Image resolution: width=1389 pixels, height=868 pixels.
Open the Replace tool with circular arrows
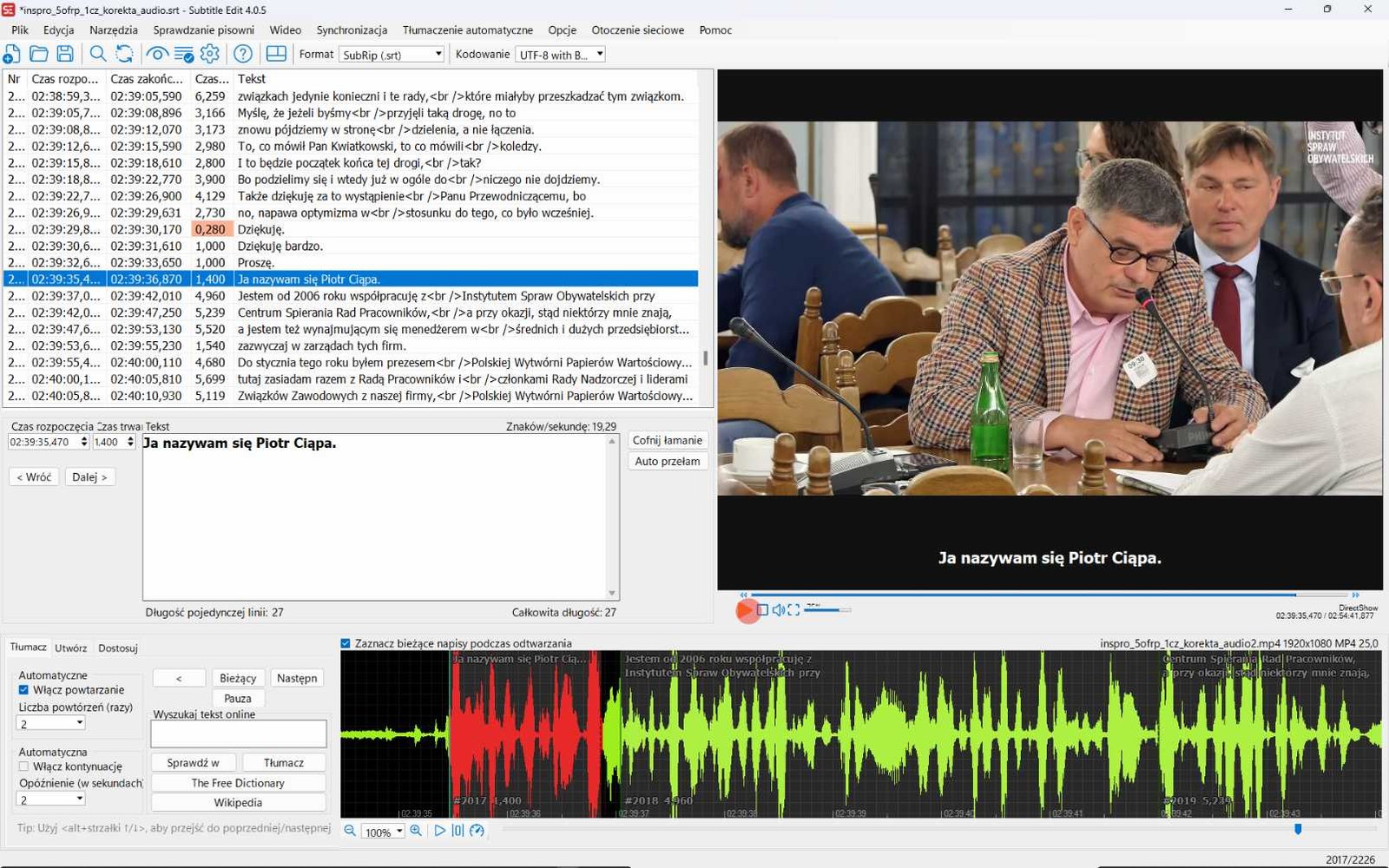tap(125, 54)
